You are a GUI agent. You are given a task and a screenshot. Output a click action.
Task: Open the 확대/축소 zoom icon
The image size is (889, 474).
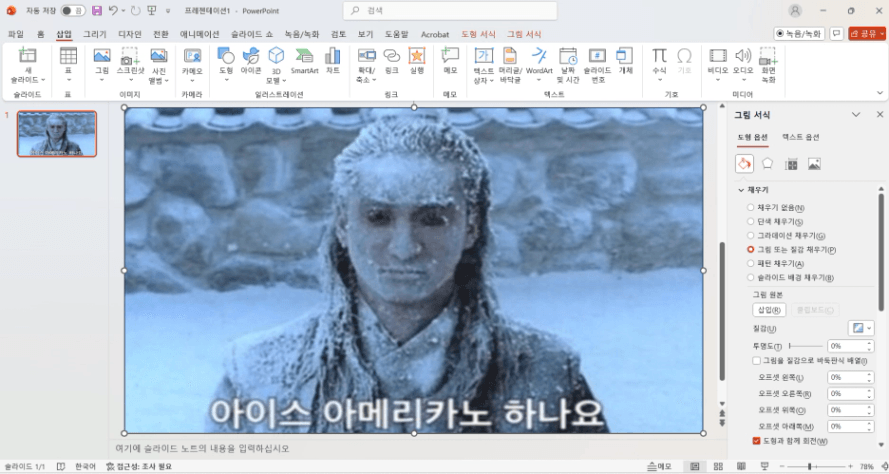[366, 56]
